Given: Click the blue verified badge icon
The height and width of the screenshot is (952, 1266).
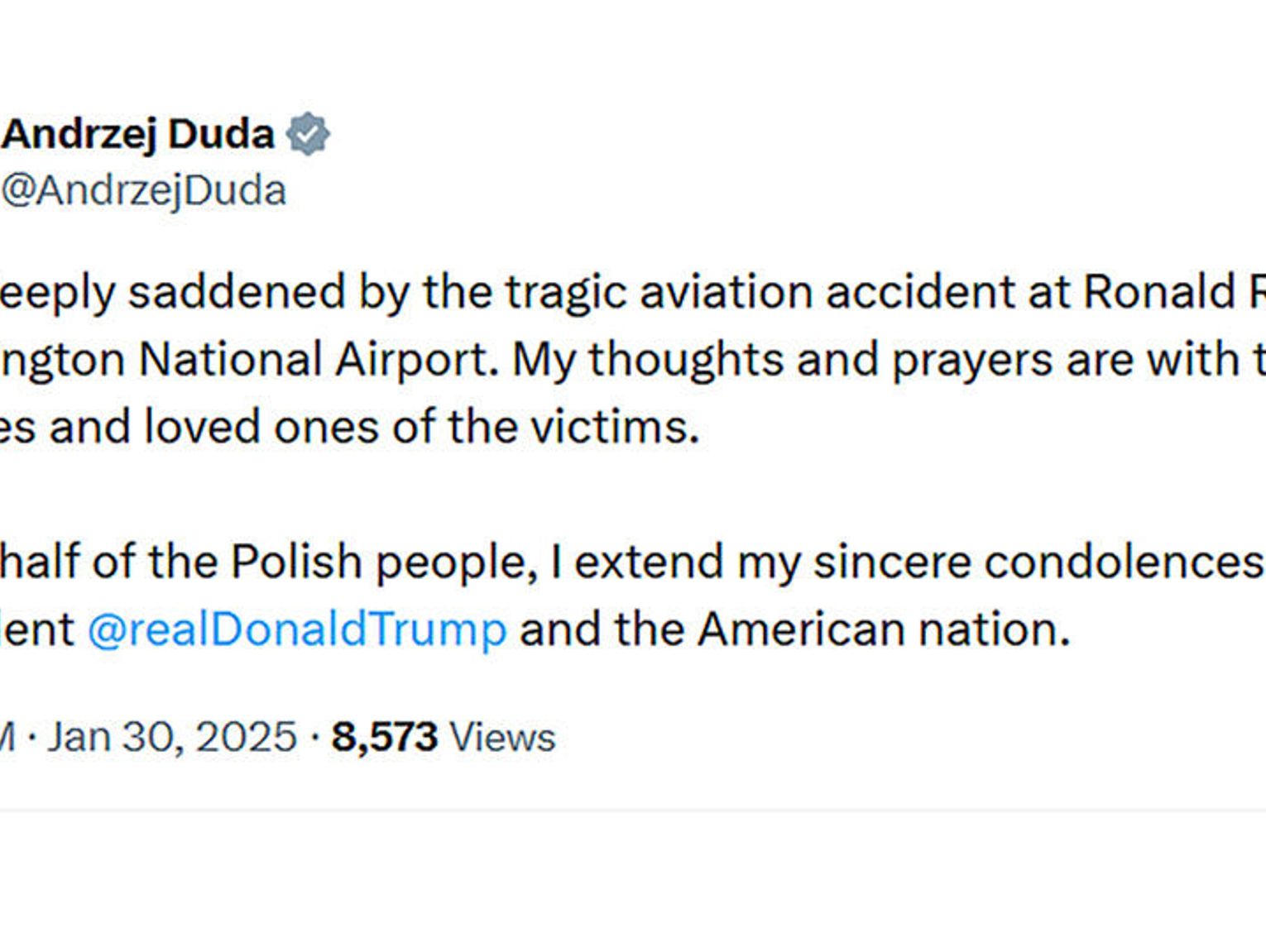Looking at the screenshot, I should (x=308, y=133).
